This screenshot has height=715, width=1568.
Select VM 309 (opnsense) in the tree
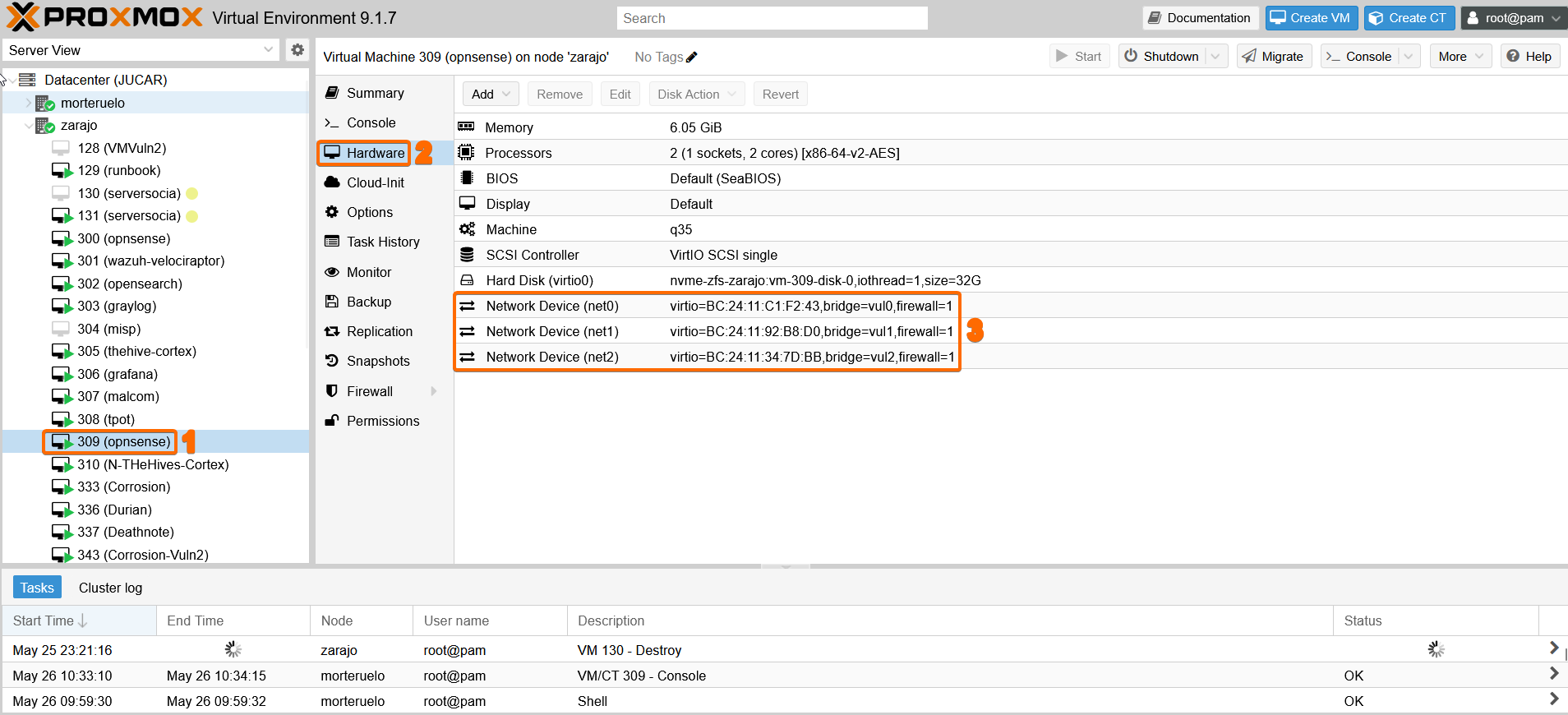tap(123, 441)
